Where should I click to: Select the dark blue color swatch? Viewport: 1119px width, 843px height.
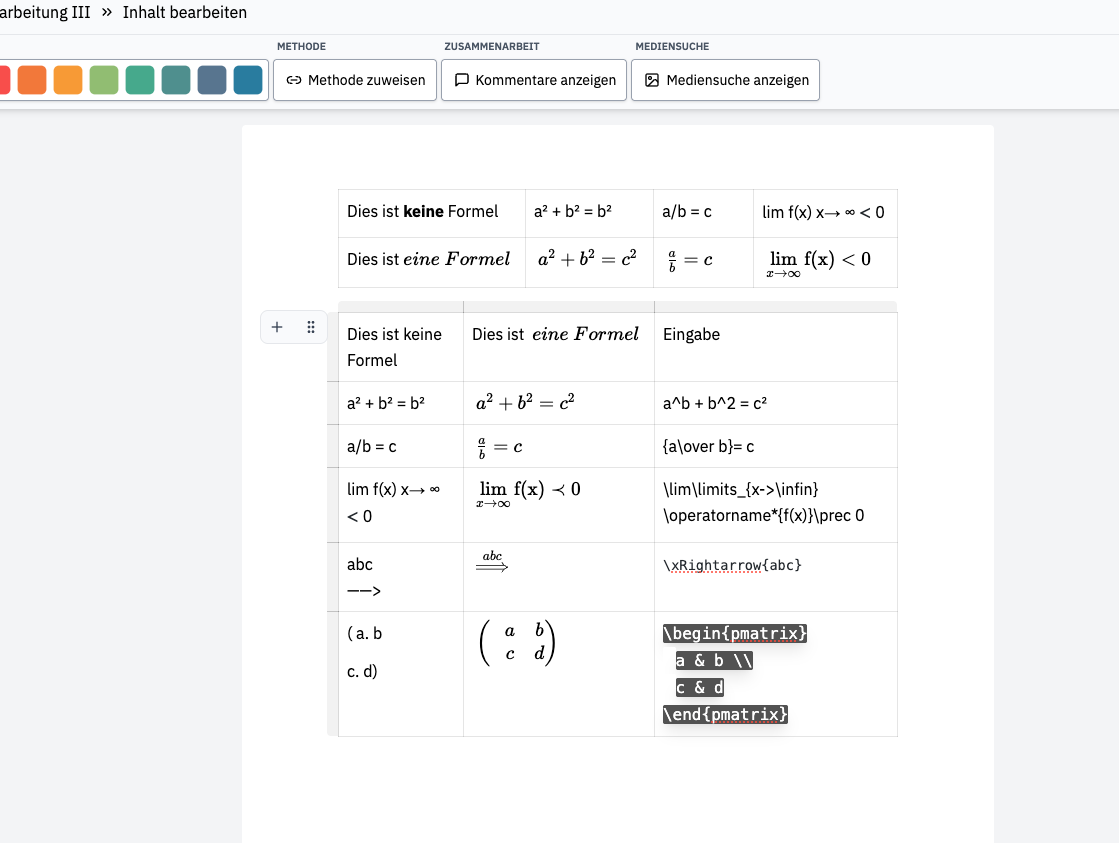[247, 78]
